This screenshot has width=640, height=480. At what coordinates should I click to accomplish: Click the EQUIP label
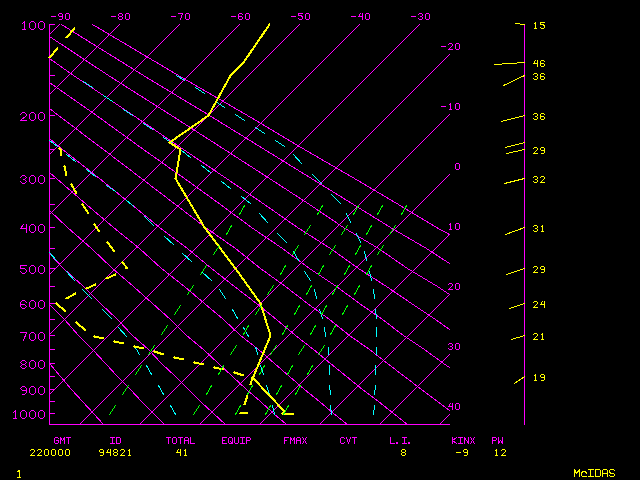(x=237, y=440)
